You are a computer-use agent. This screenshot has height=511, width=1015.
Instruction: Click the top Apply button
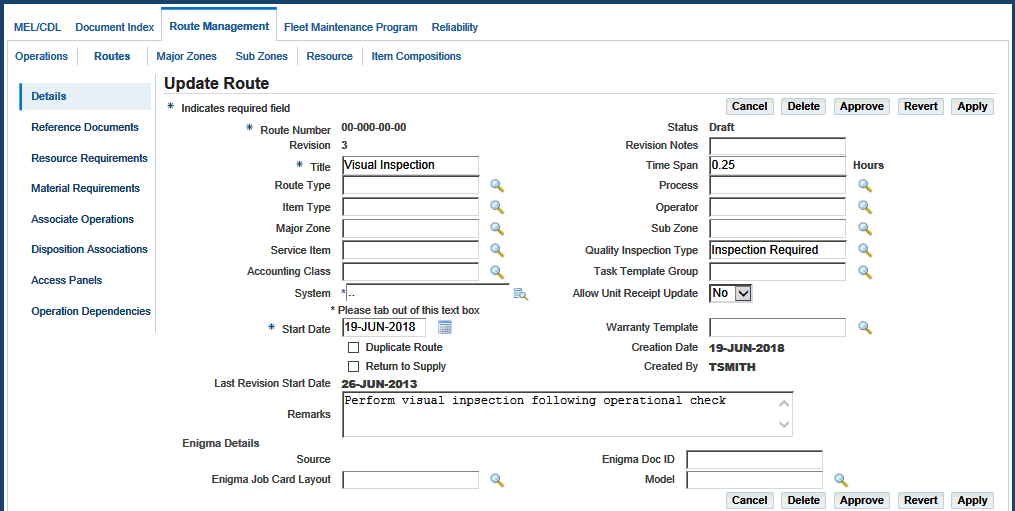[972, 106]
